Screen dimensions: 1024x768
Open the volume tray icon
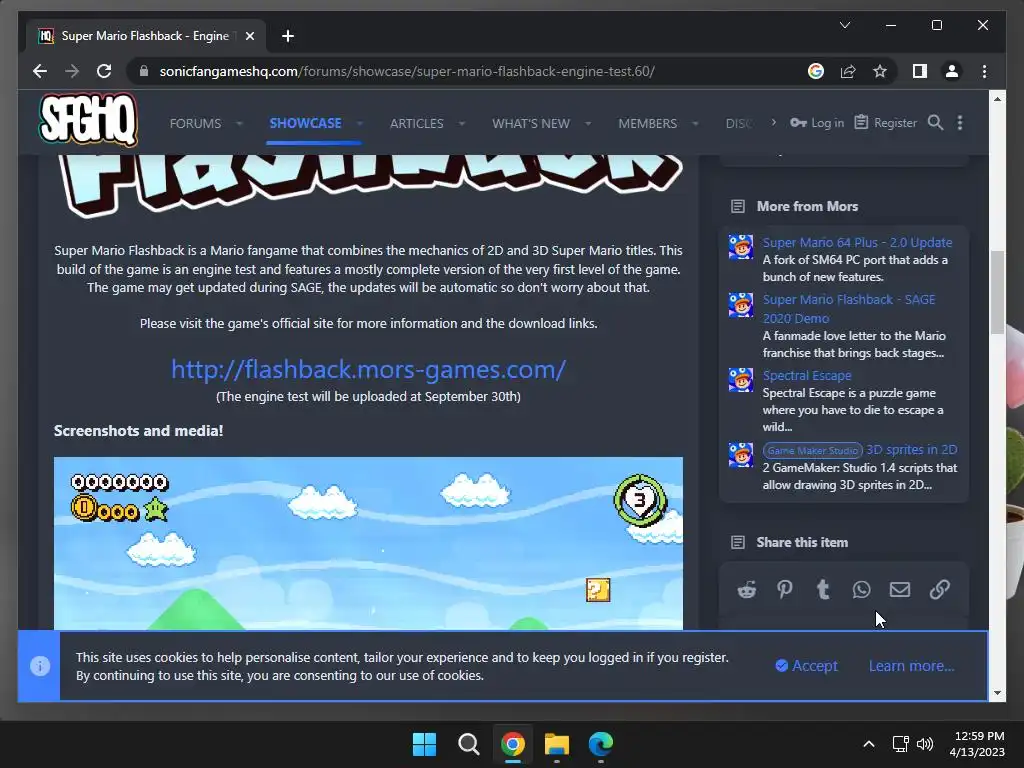(x=925, y=744)
